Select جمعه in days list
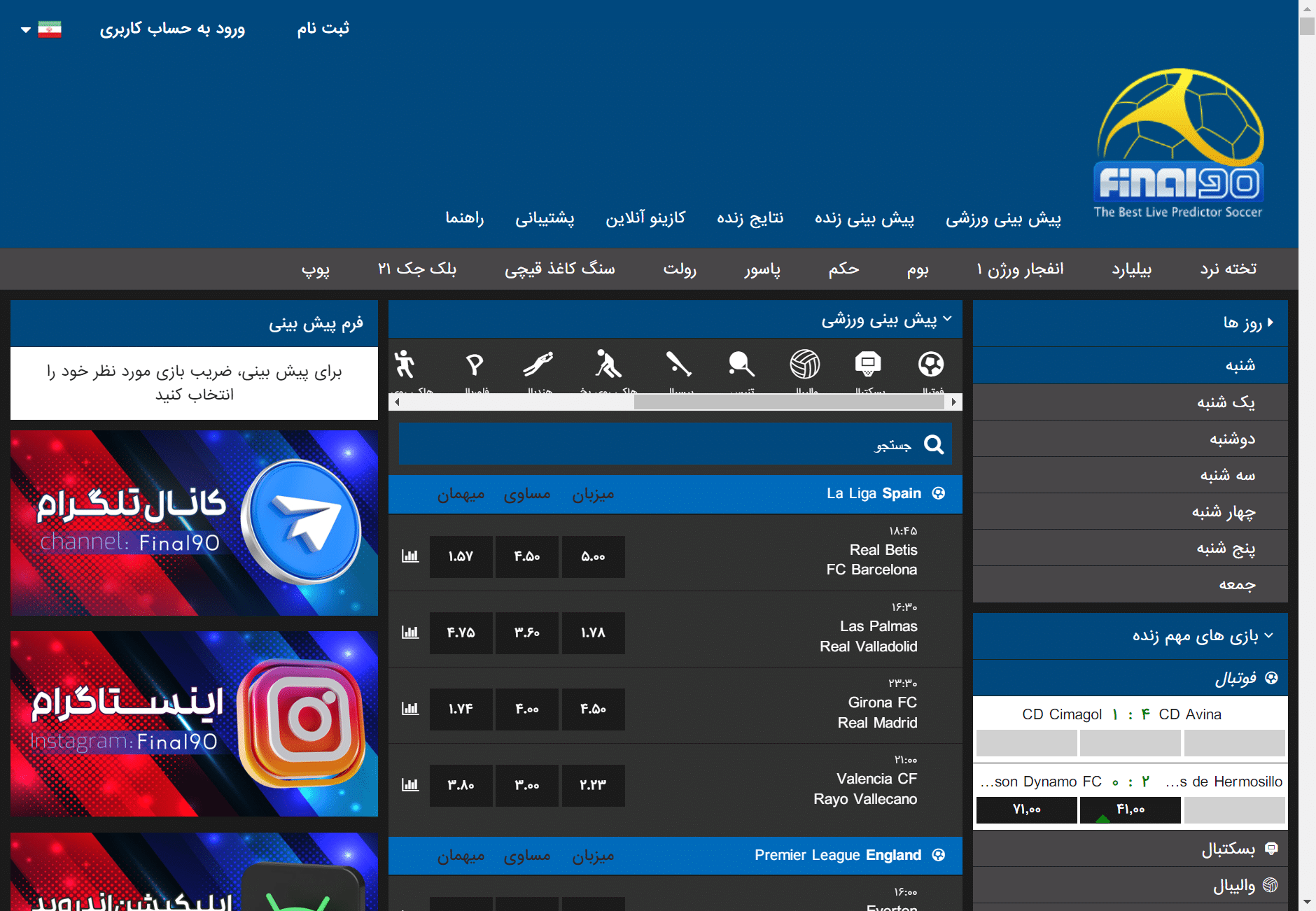1316x911 pixels. 1130,584
